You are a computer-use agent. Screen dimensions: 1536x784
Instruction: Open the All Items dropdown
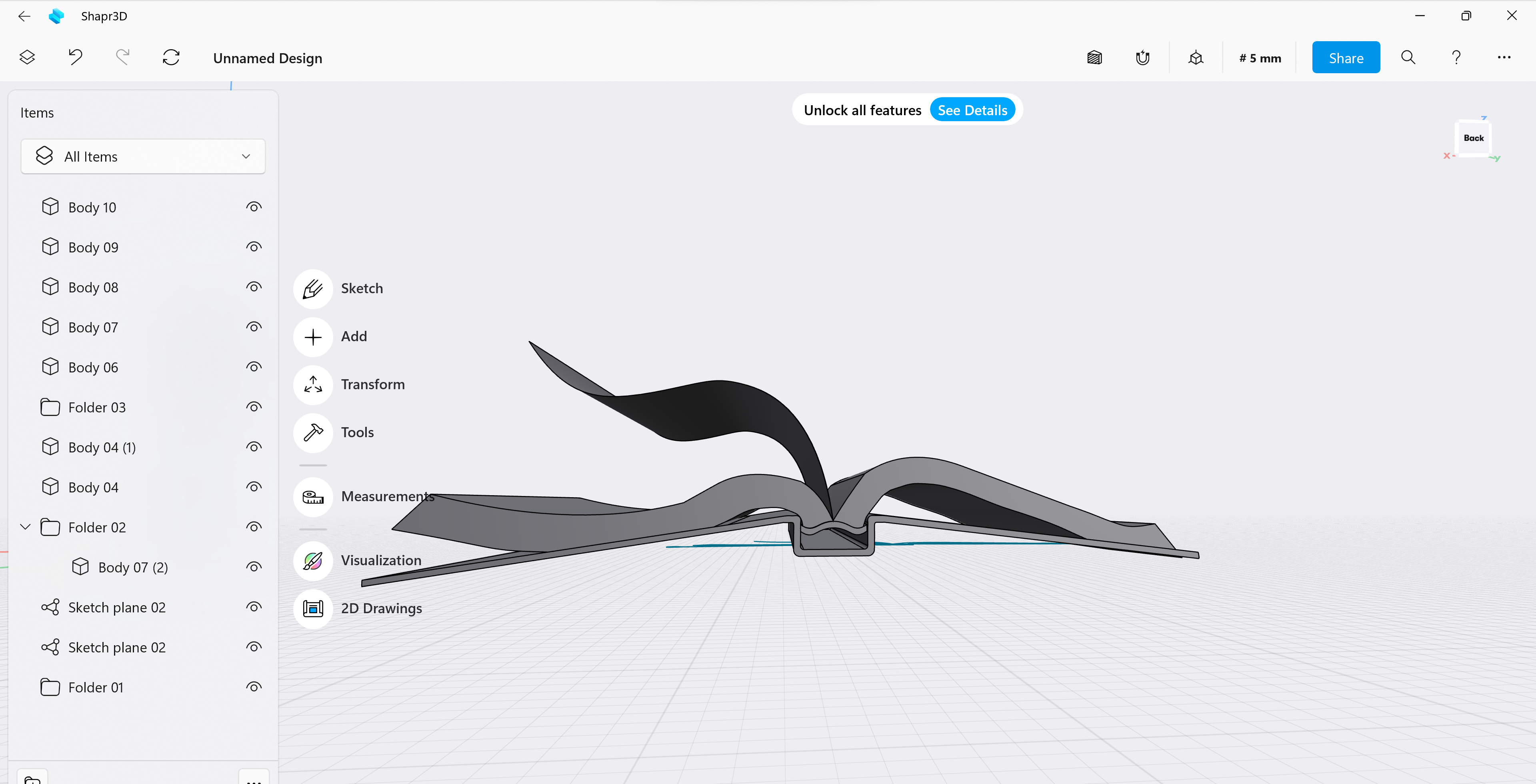pyautogui.click(x=142, y=156)
